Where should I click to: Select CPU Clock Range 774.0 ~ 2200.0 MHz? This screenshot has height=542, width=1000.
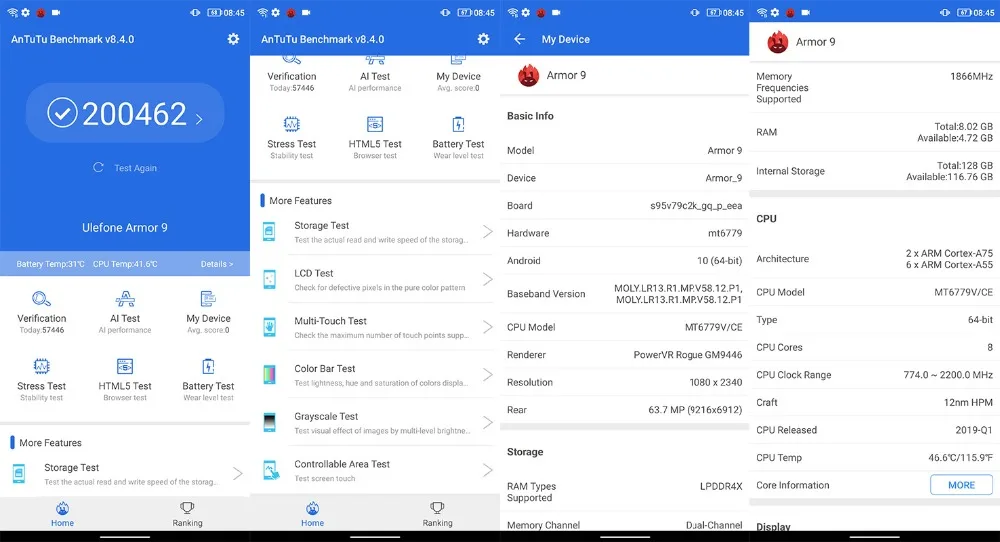[948, 375]
